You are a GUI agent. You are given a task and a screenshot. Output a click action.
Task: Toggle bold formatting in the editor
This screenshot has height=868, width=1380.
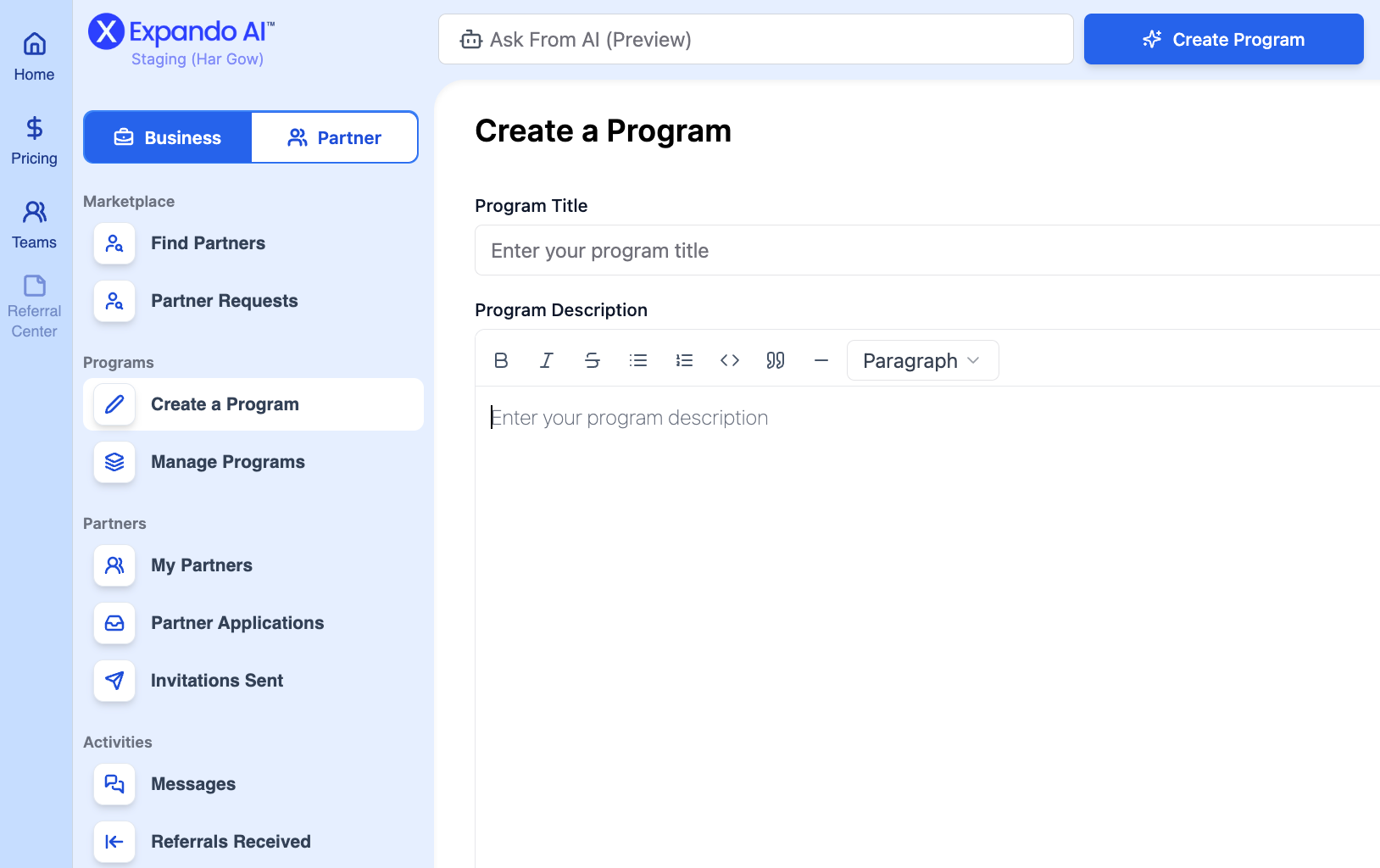tap(501, 360)
